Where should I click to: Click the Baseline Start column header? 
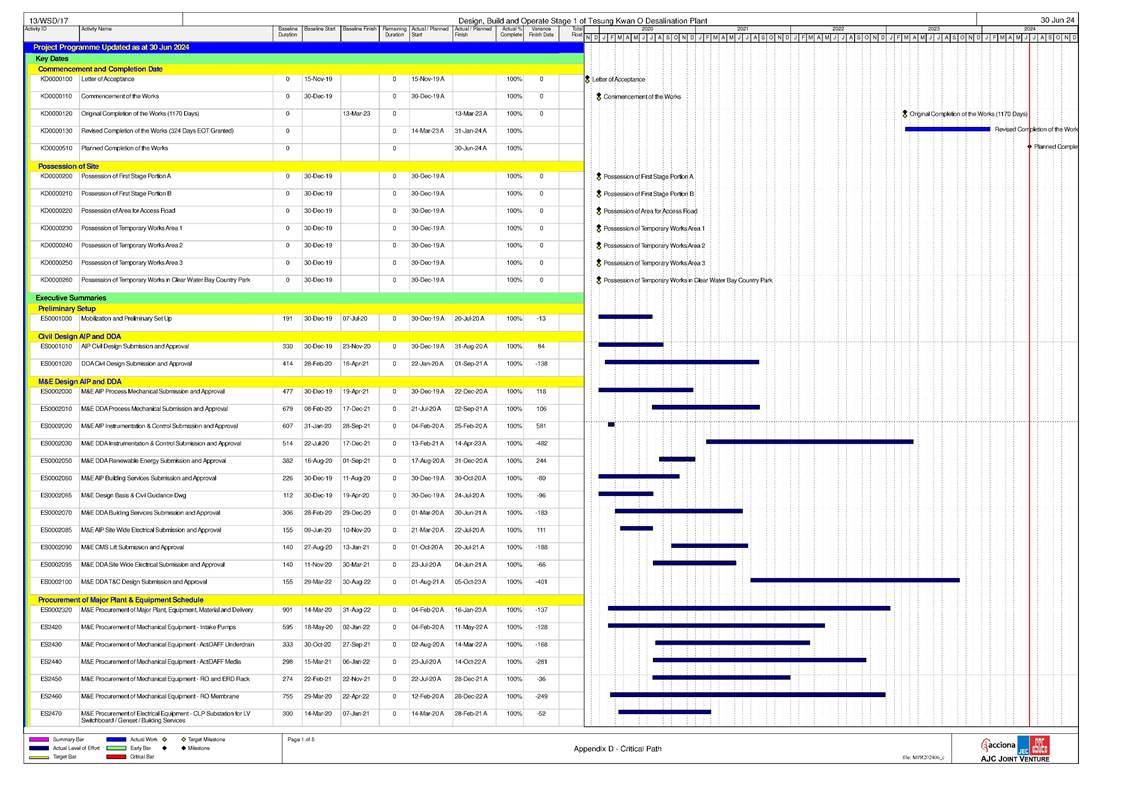pyautogui.click(x=320, y=30)
